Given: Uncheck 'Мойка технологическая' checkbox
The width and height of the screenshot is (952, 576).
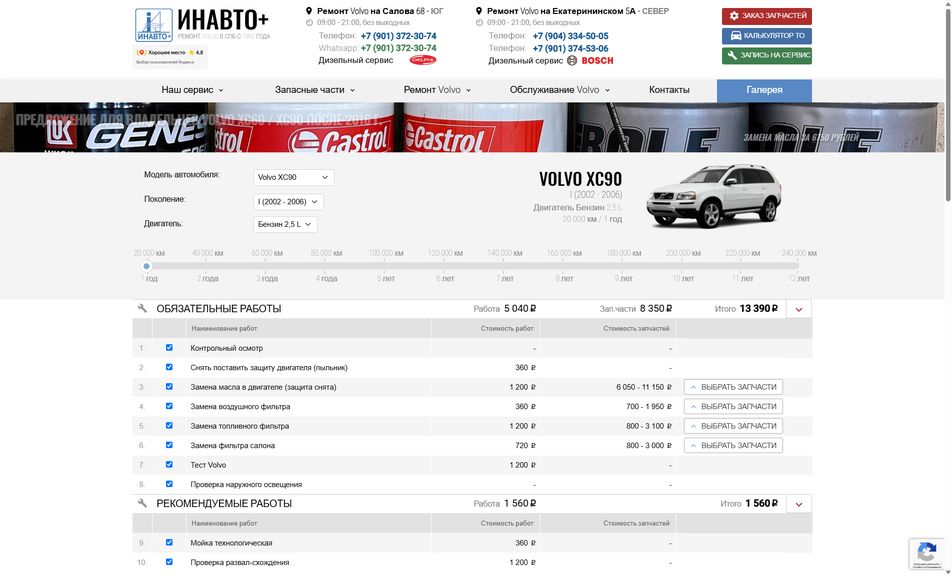Looking at the screenshot, I should coord(169,543).
